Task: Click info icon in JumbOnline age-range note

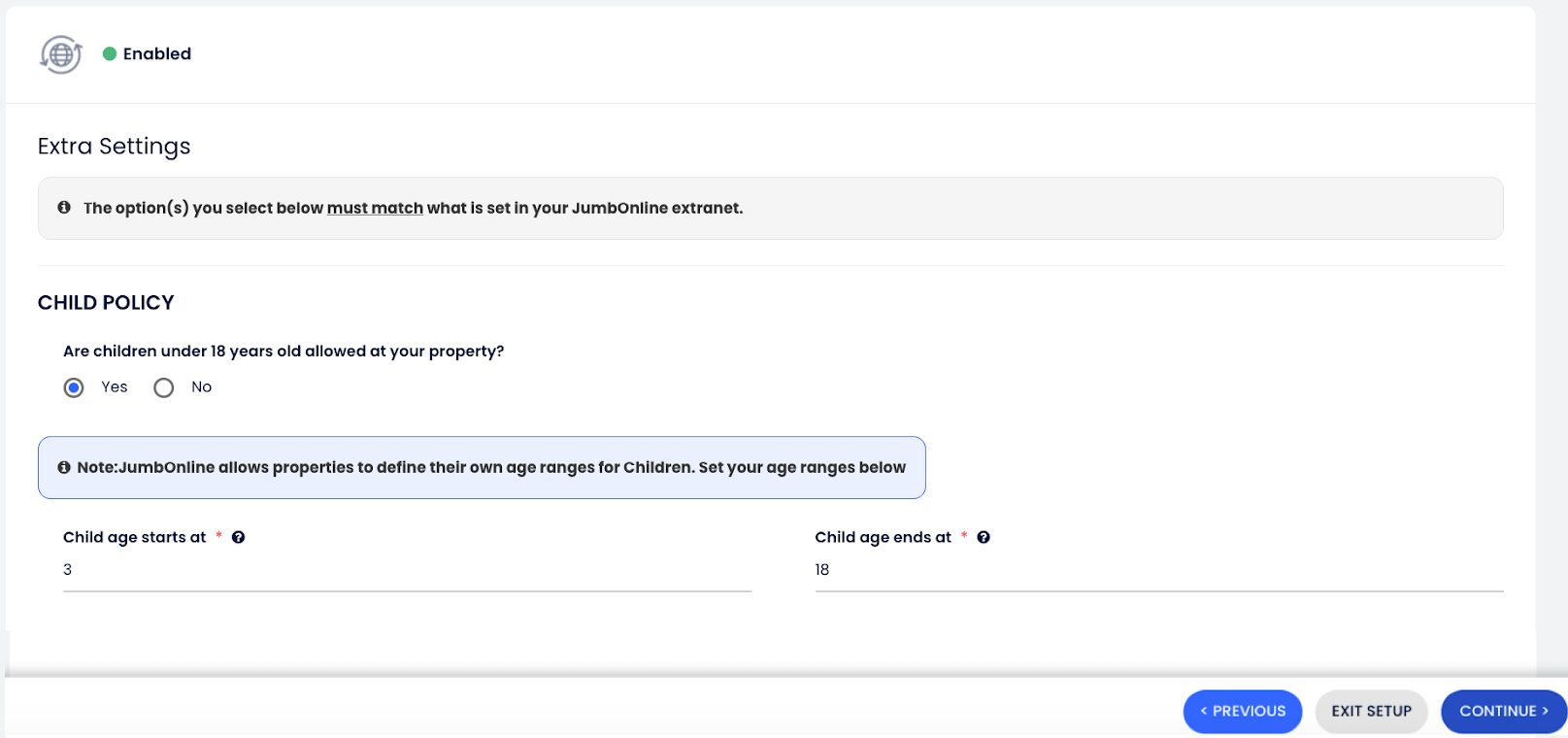Action: point(64,467)
